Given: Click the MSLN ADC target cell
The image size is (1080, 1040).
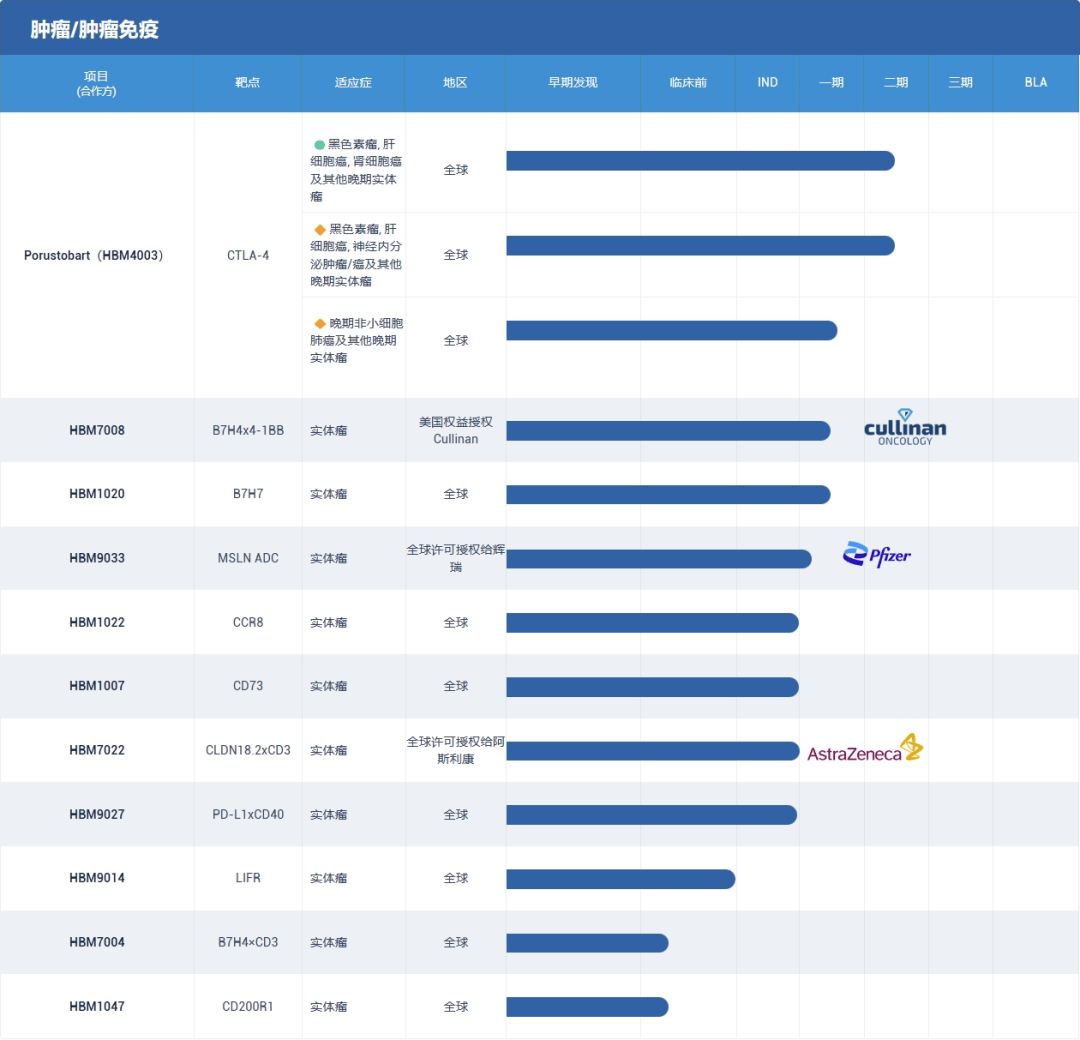Looking at the screenshot, I should click(x=248, y=558).
